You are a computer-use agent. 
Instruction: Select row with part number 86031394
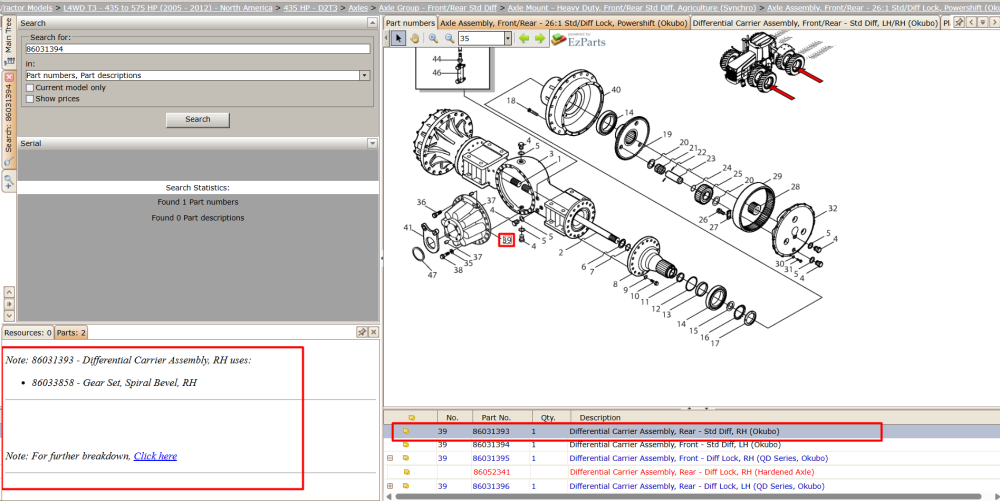point(691,445)
